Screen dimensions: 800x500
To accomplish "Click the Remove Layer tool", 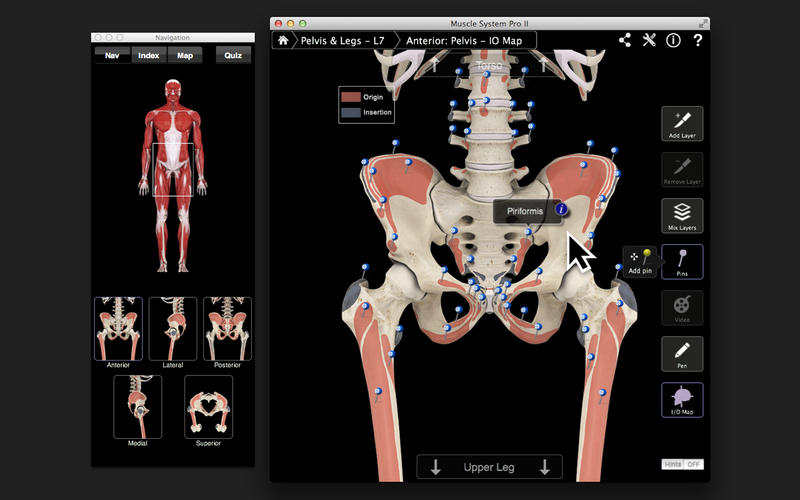I will click(682, 169).
